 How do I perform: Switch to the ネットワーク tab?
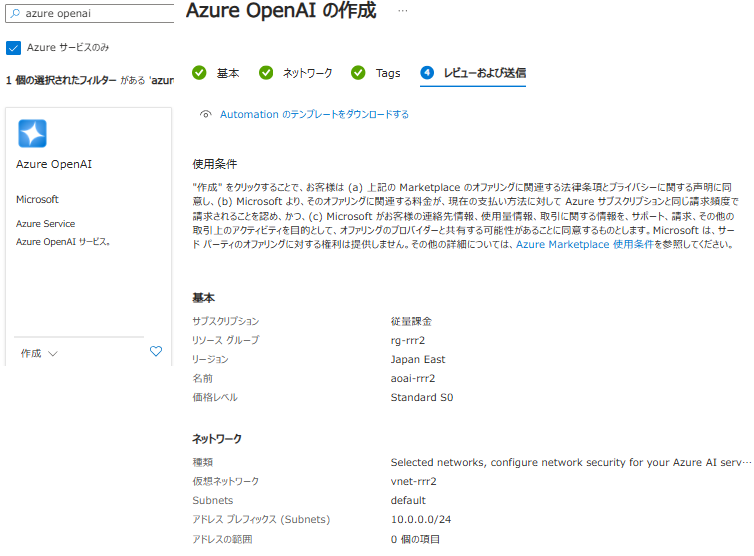pos(308,73)
